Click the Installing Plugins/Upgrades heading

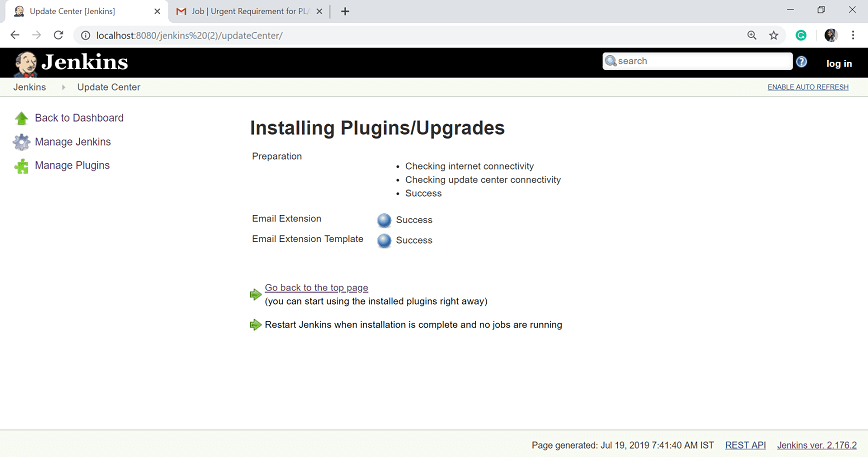tap(377, 128)
